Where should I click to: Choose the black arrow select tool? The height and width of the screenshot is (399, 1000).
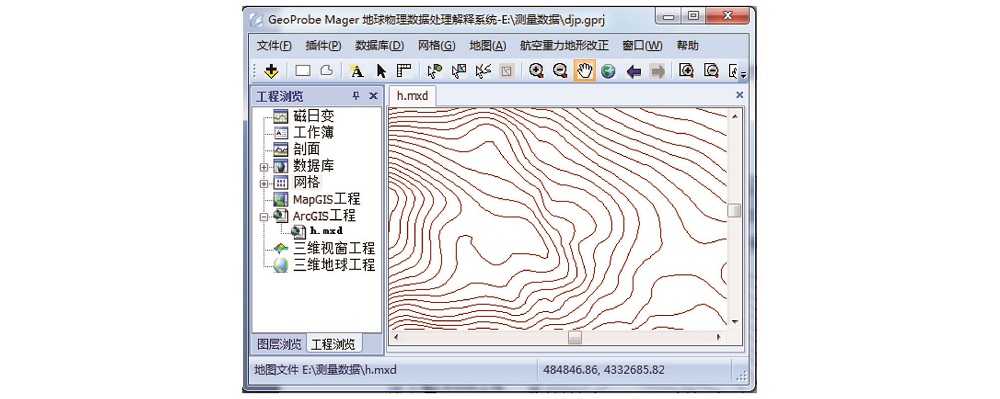coord(381,71)
